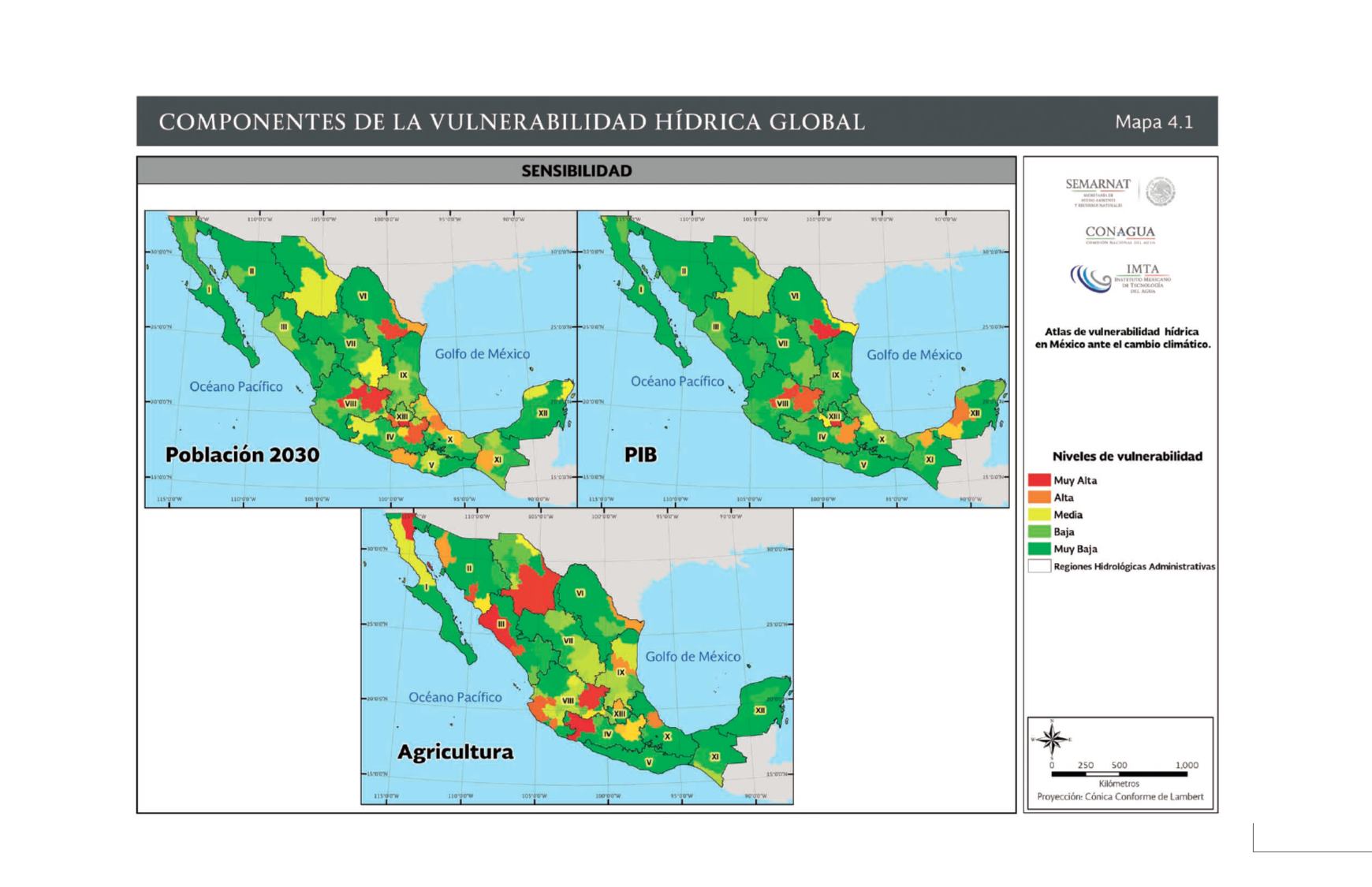Click the compass rose above the scale bar

(x=1050, y=739)
